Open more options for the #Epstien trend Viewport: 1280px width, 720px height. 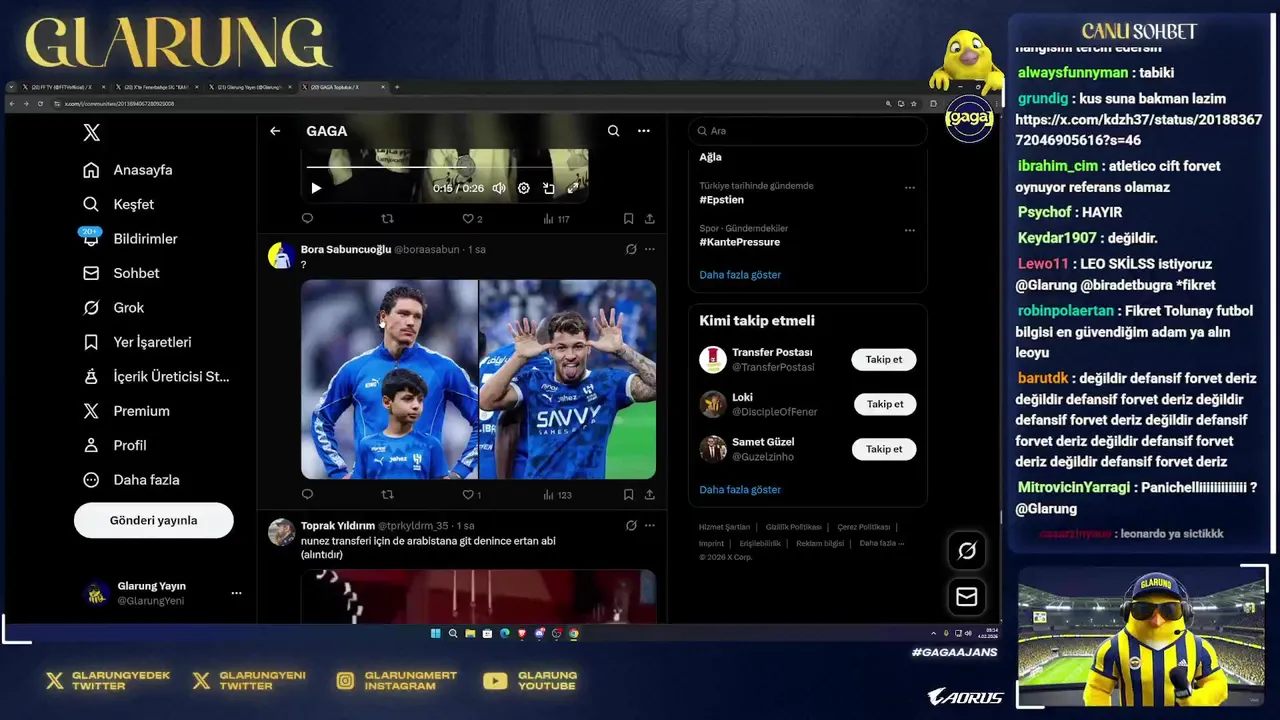(x=910, y=188)
